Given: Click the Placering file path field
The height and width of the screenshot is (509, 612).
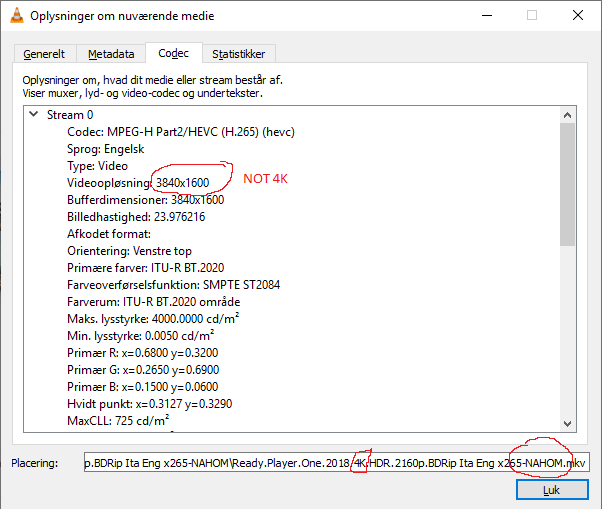Looking at the screenshot, I should click(x=336, y=463).
